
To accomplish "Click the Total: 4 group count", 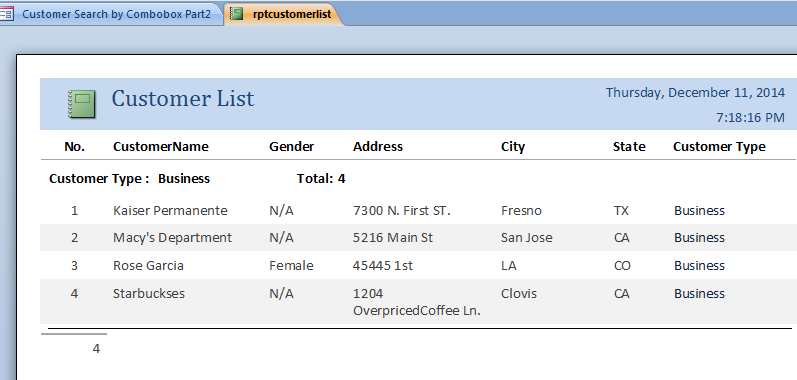I will tap(321, 179).
